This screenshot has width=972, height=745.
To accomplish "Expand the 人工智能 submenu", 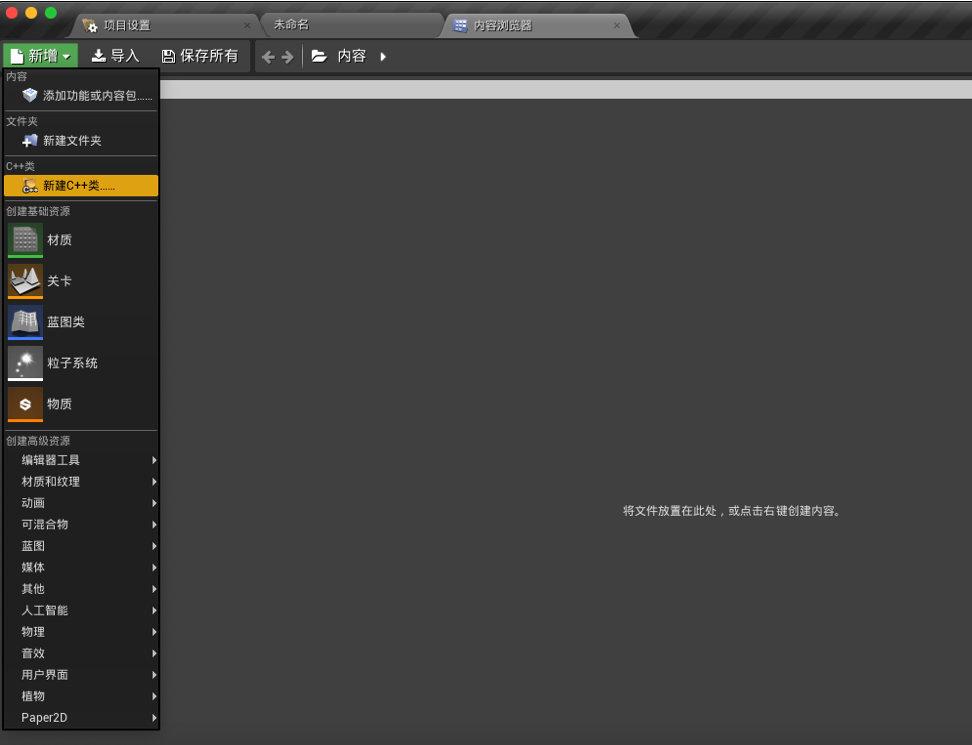I will tap(81, 611).
